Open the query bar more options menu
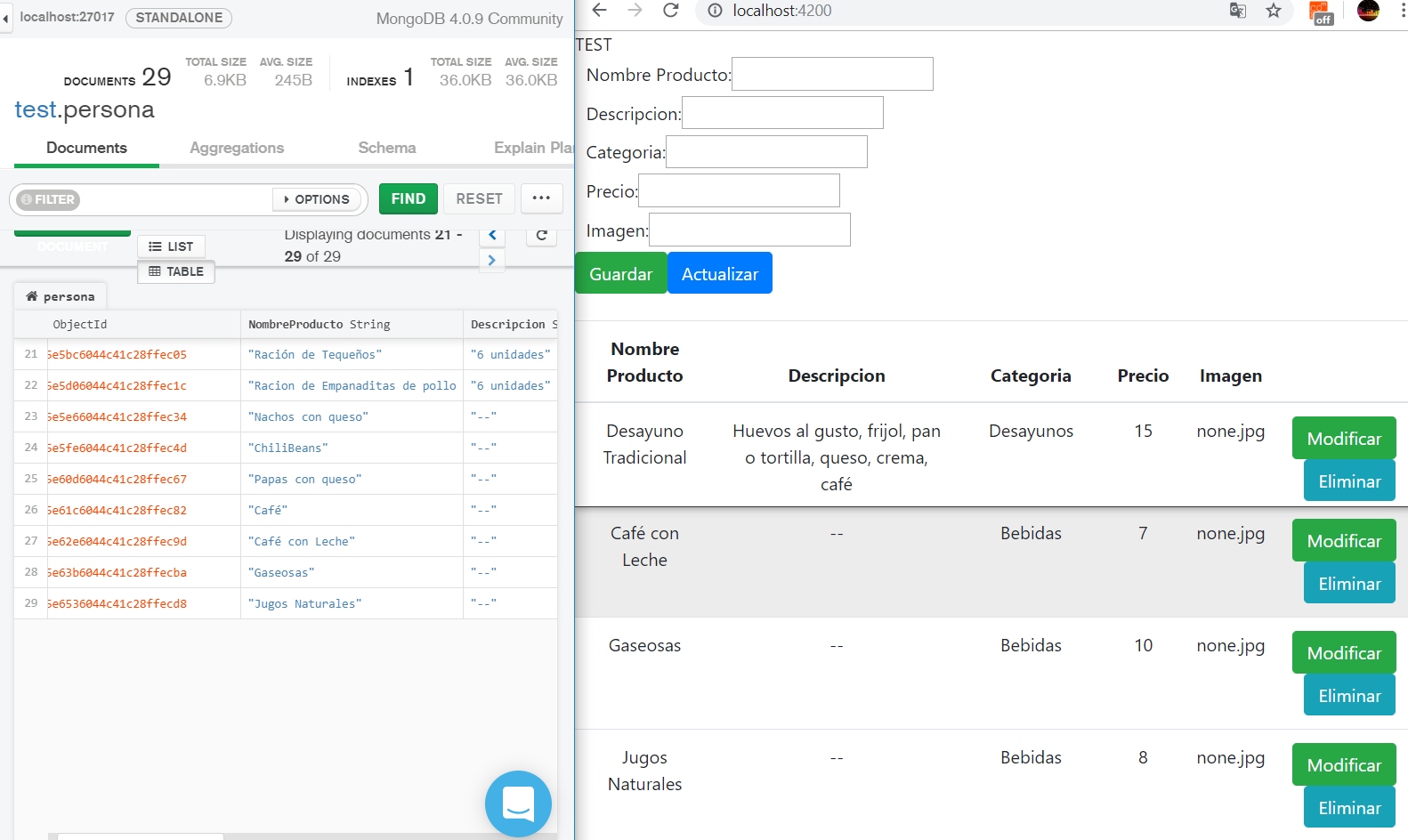Screen dimensions: 1408x840 click(x=541, y=198)
